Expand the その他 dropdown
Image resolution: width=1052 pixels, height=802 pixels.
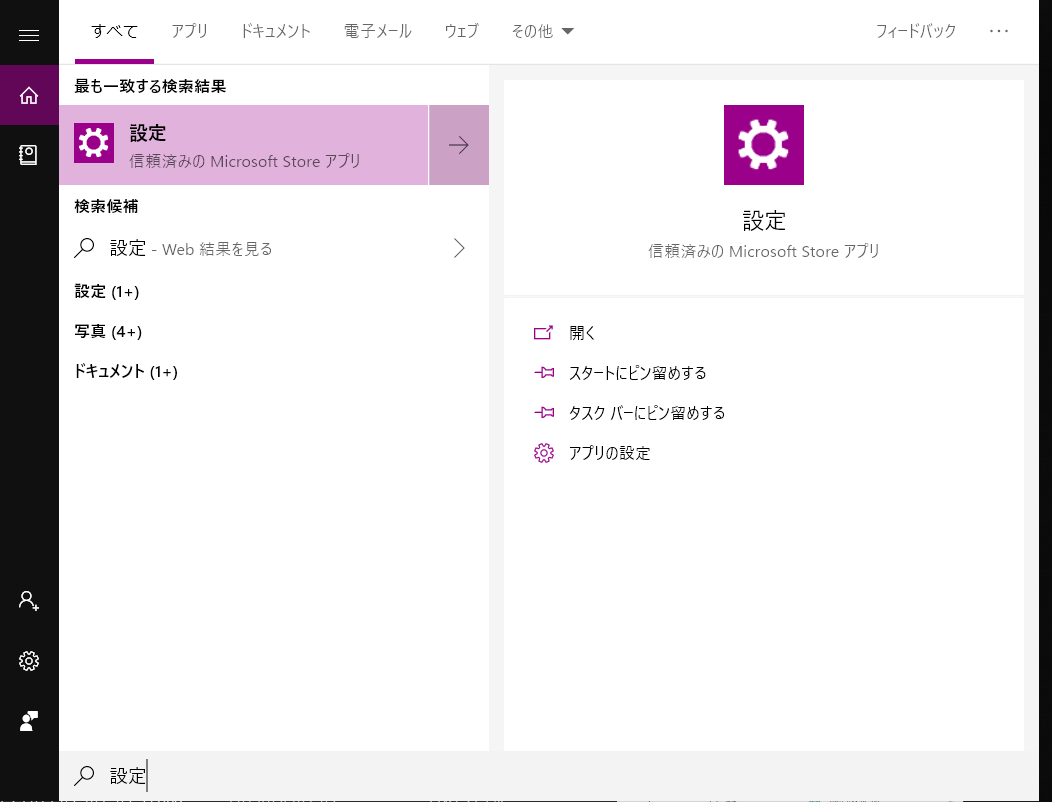pyautogui.click(x=542, y=31)
